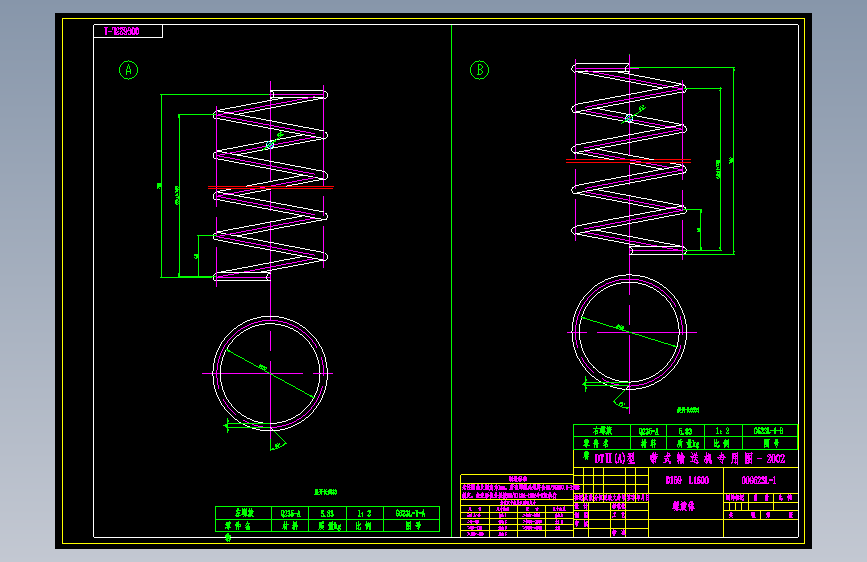Screen dimensions: 867x562
Task: Click the circled B view label
Action: pyautogui.click(x=479, y=70)
